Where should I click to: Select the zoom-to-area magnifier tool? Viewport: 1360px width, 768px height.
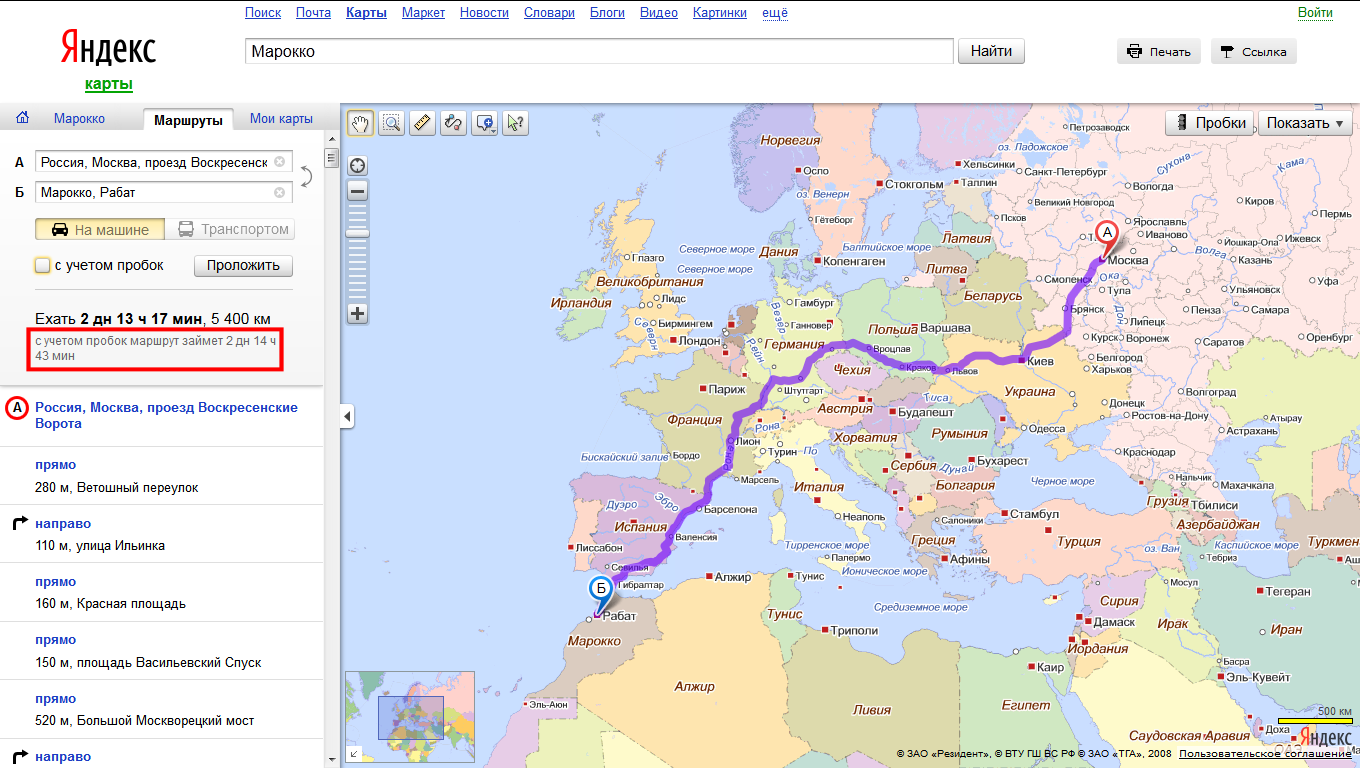(391, 123)
